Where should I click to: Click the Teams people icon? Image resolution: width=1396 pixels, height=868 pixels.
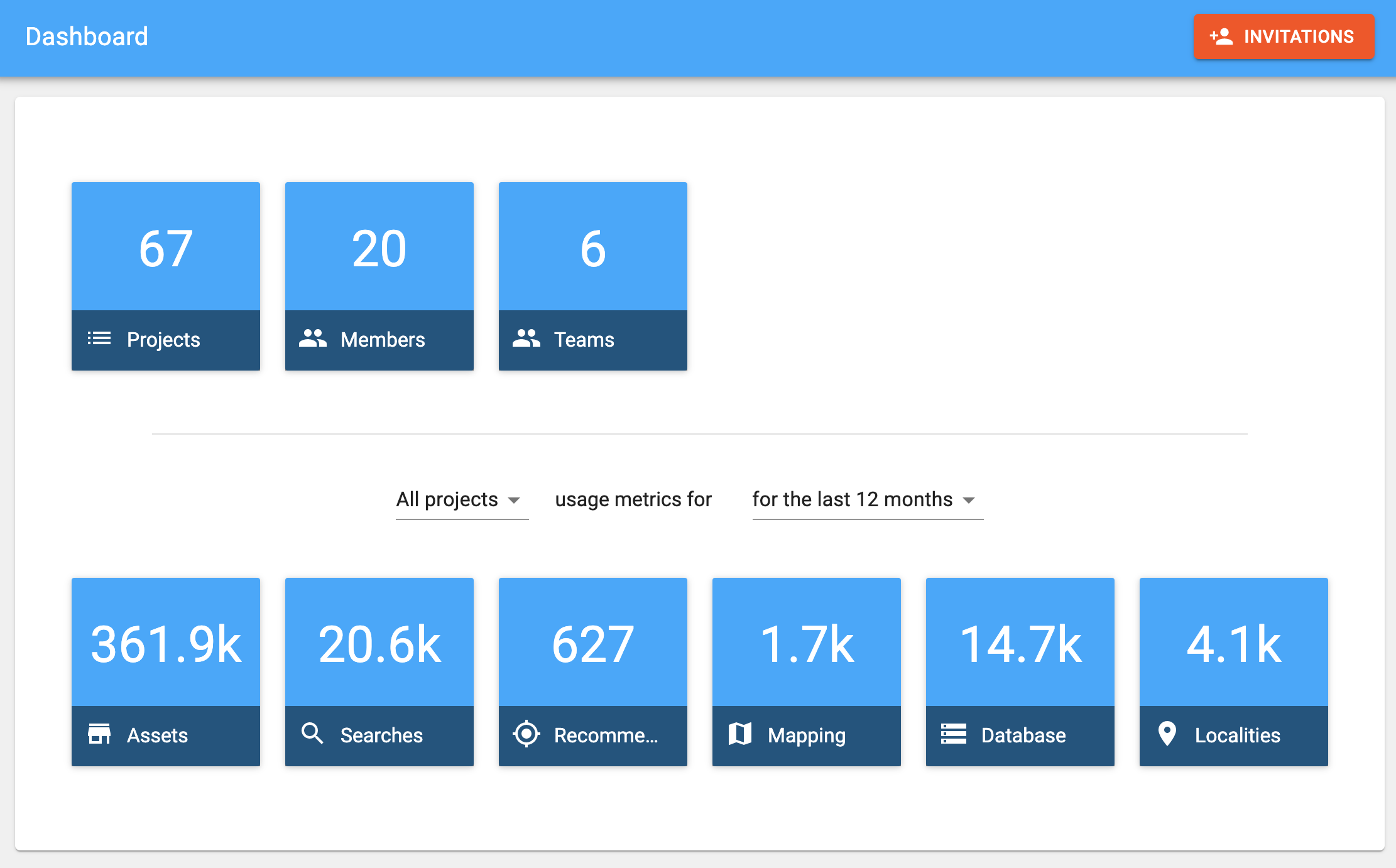526,339
